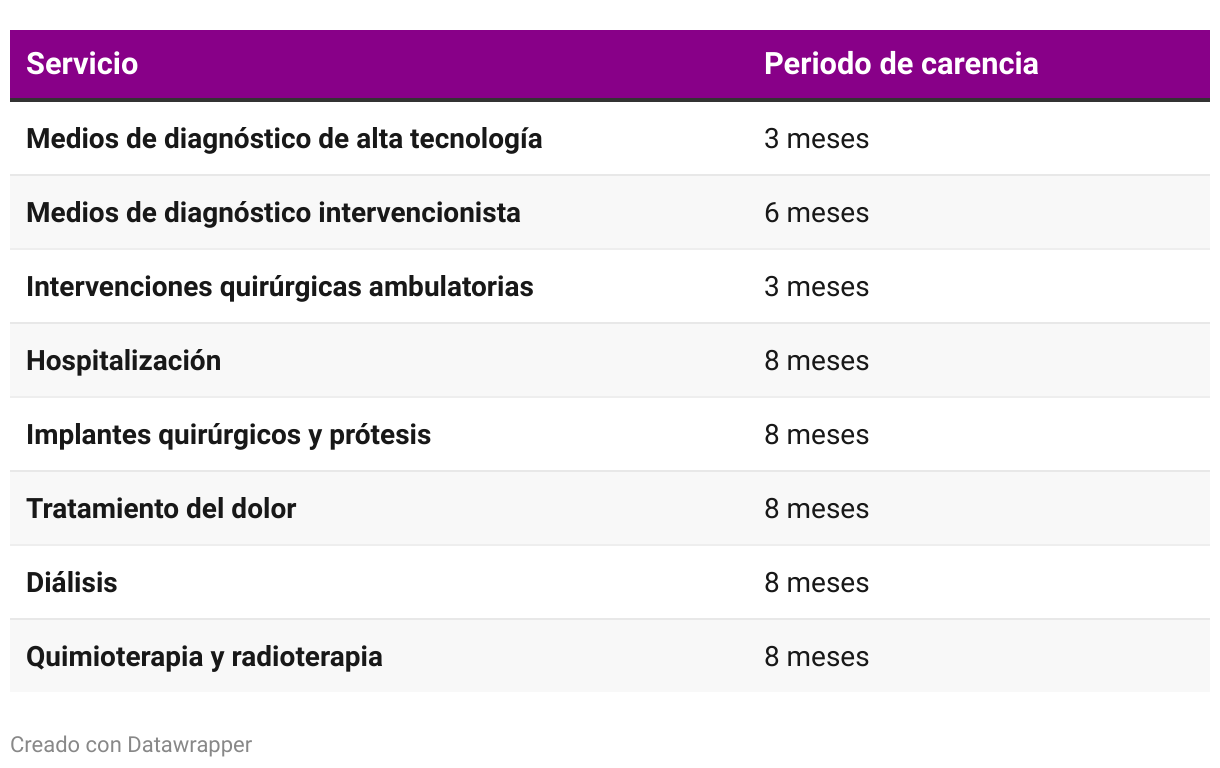Click 8 meses next to Quimioterapia y radioterapia
1220x768 pixels.
[816, 656]
